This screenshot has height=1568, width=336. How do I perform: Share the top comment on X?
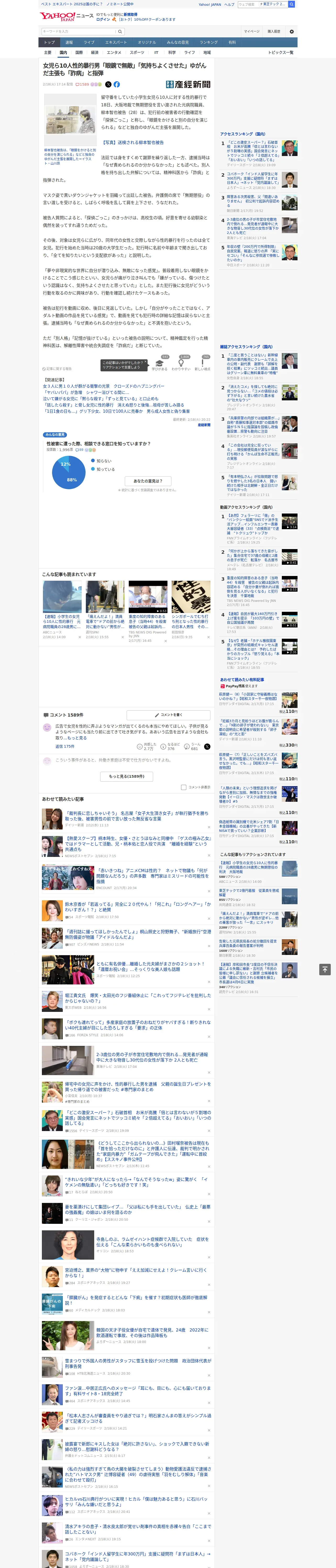(x=207, y=746)
